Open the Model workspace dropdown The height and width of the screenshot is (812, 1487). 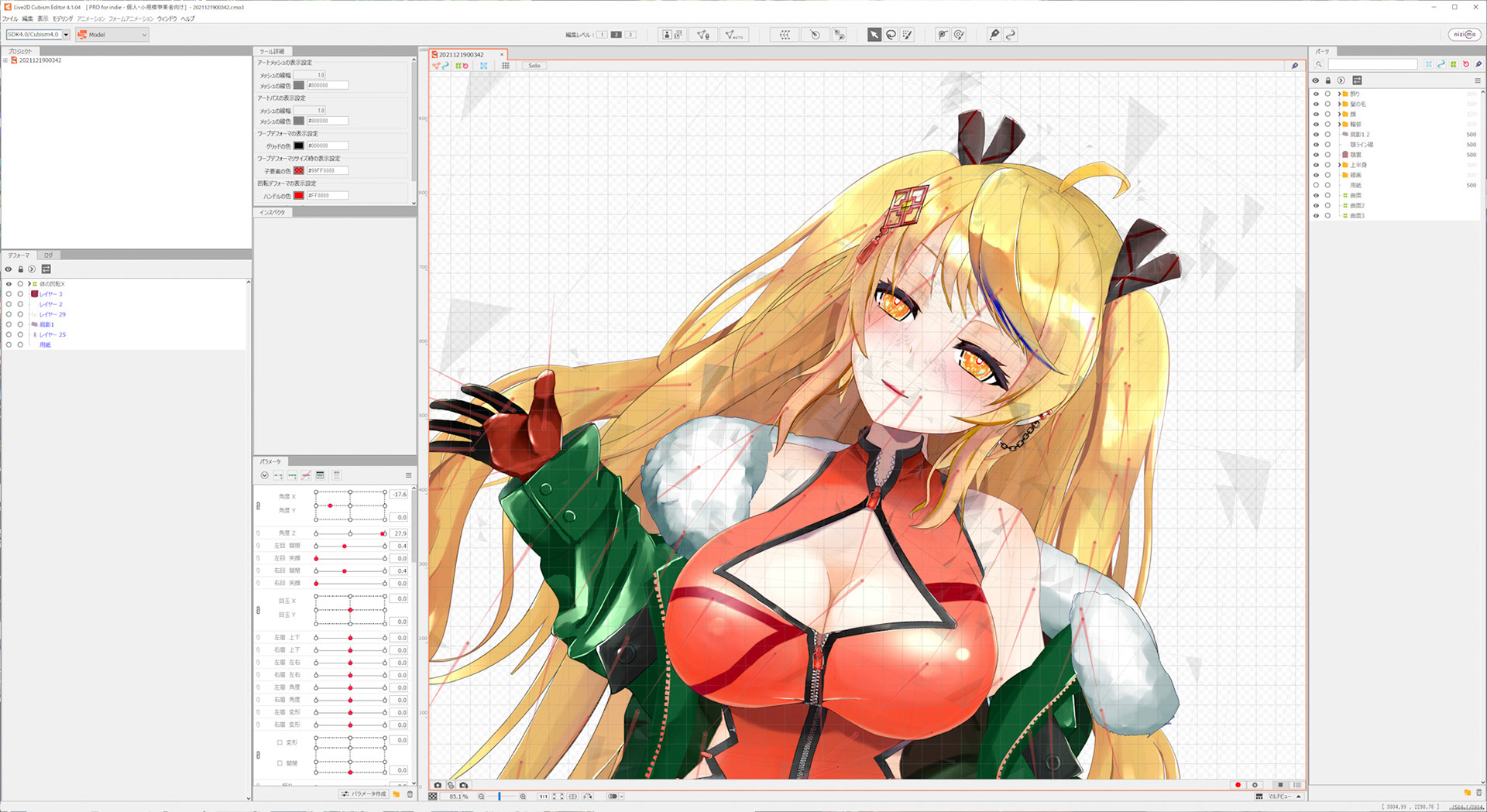coord(112,35)
